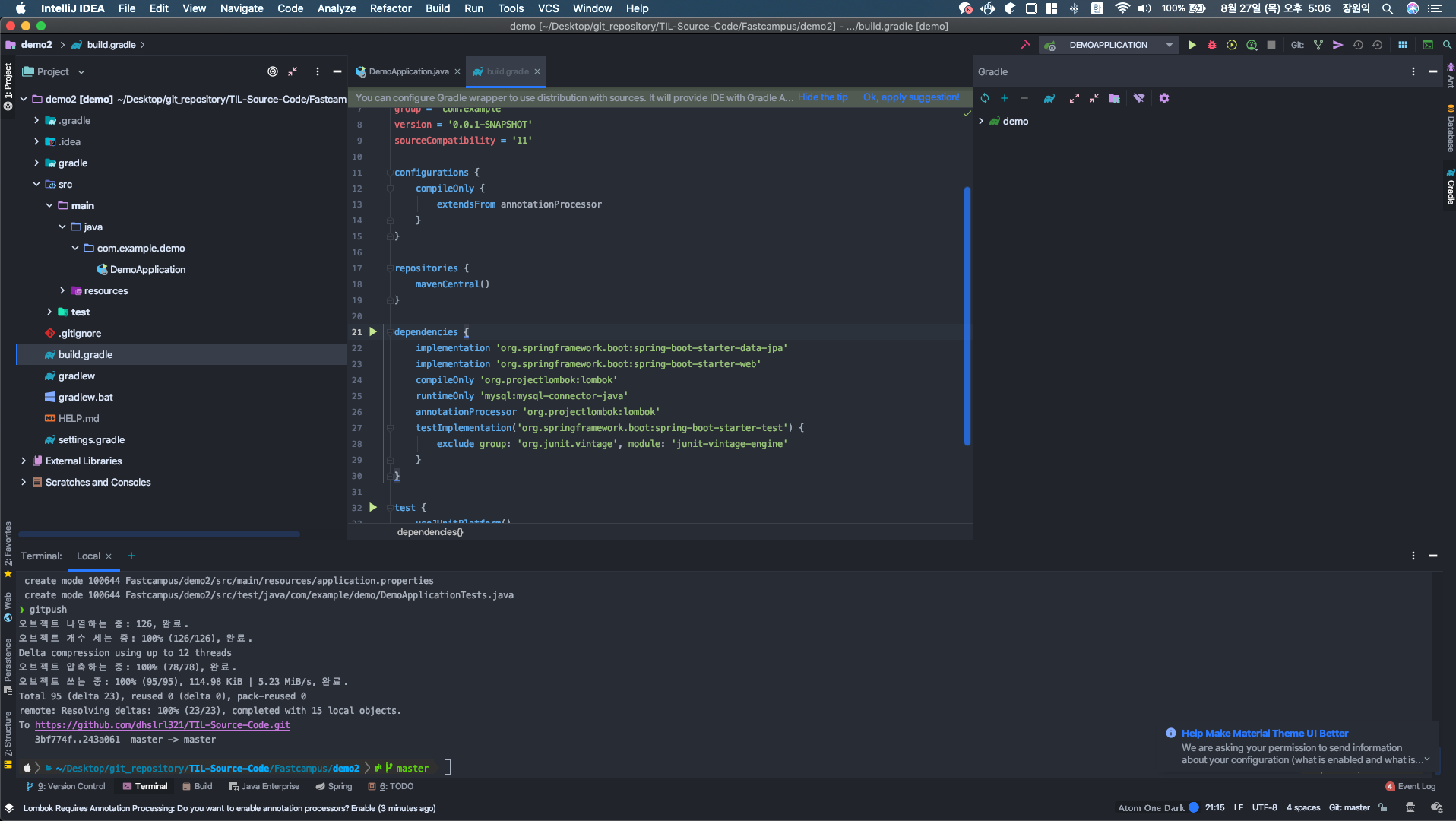Click the Search Everywhere magnifier in toolbar
Viewport: 1456px width, 821px height.
coord(1448,45)
